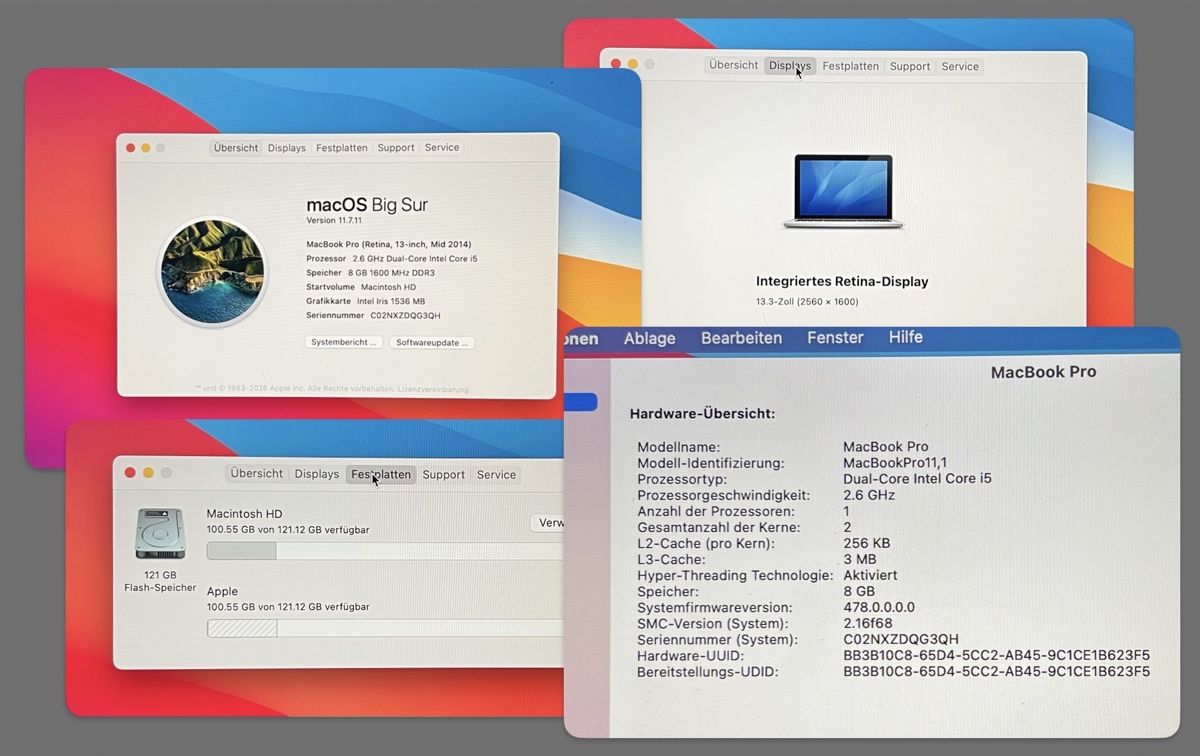Click the Apple volume storage usage bar
1200x756 pixels.
385,628
